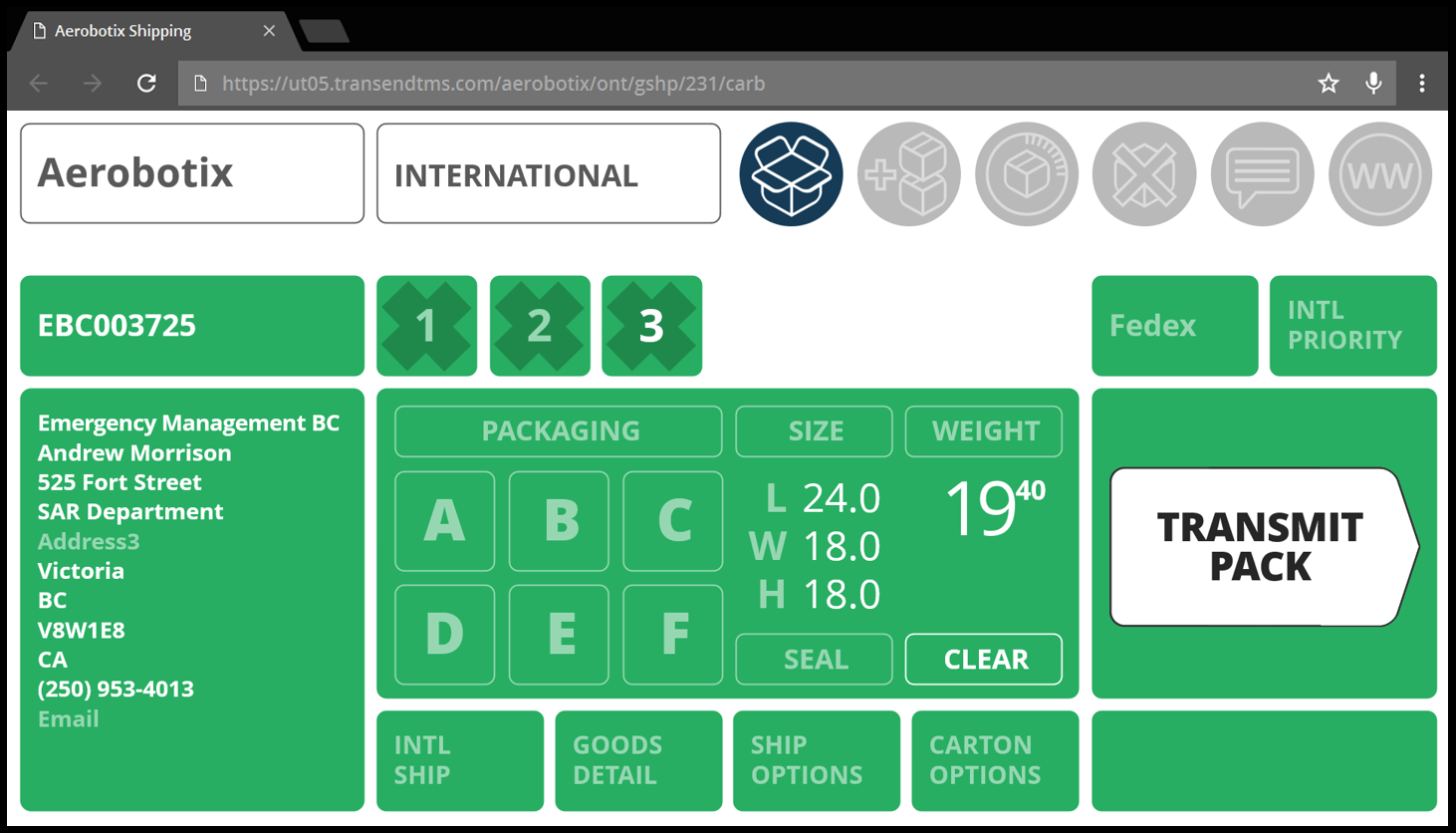Image resolution: width=1456 pixels, height=833 pixels.
Task: Click the WW circular icon
Action: tap(1379, 174)
